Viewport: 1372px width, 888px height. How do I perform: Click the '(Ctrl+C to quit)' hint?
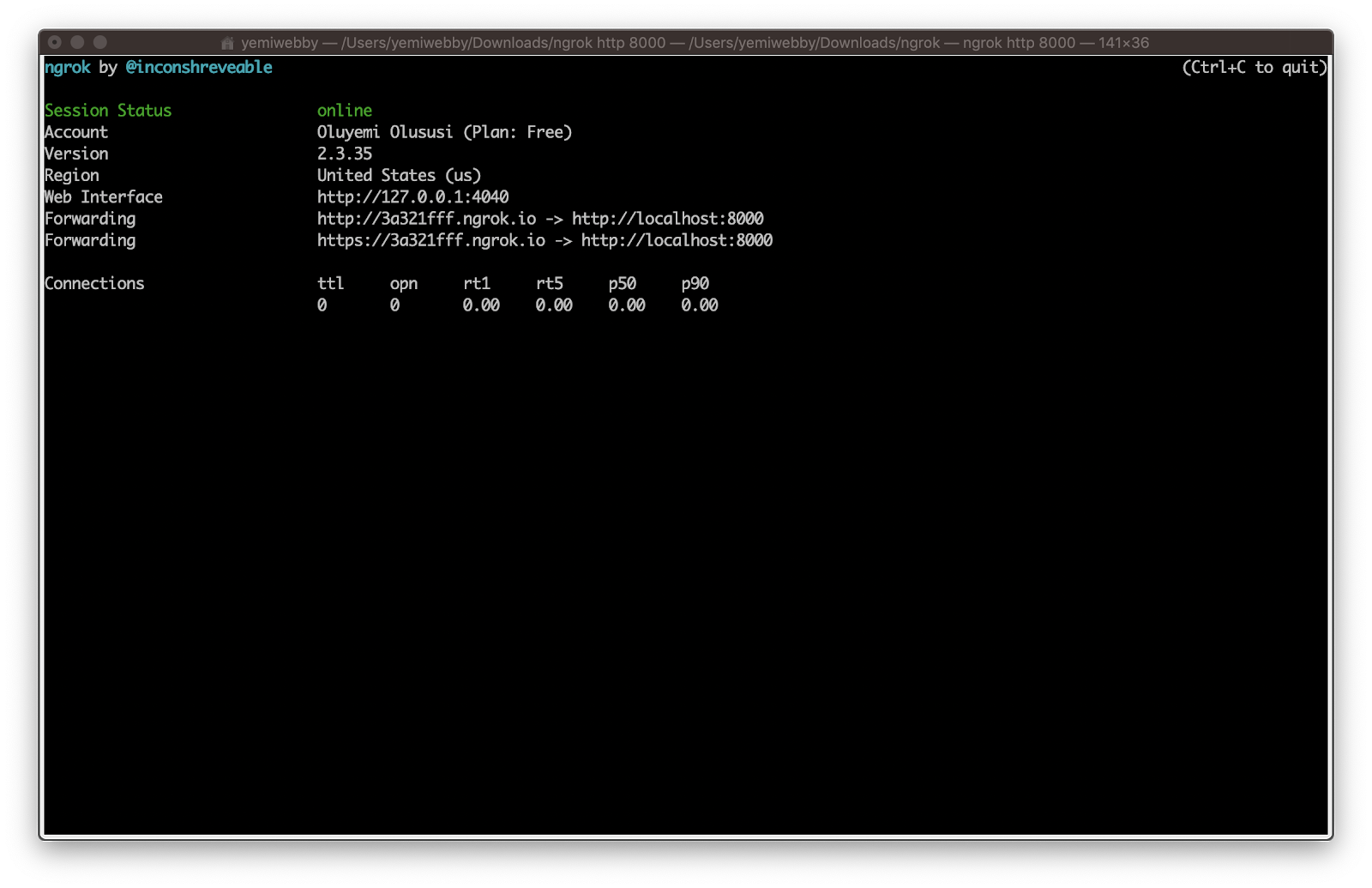point(1255,67)
